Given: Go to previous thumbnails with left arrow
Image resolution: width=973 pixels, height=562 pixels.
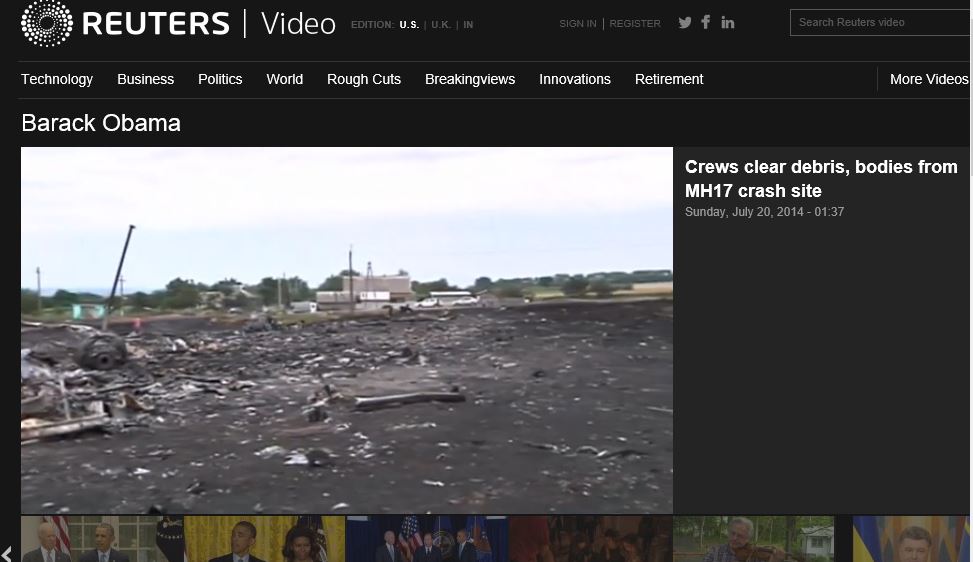Looking at the screenshot, I should (x=7, y=554).
